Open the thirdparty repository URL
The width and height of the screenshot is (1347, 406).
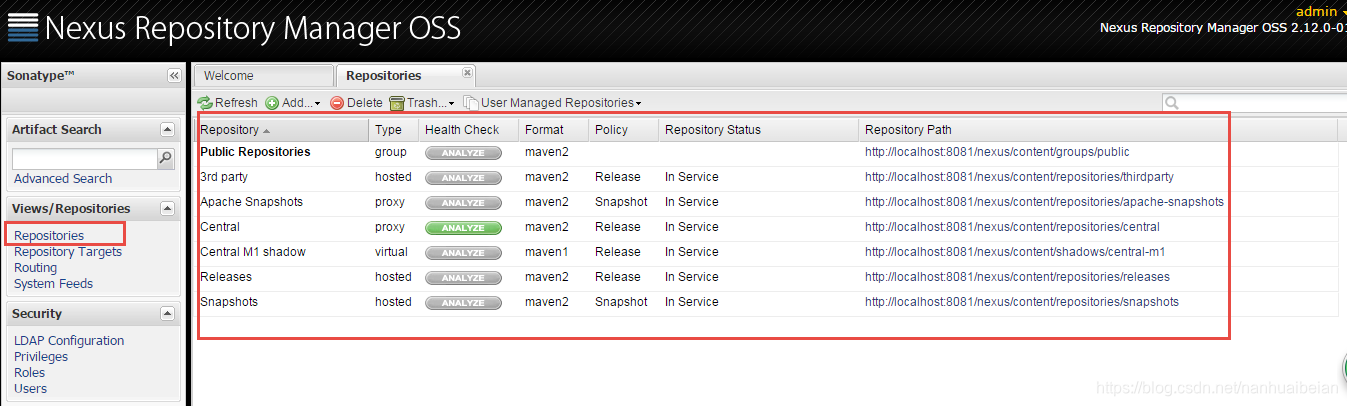1019,178
